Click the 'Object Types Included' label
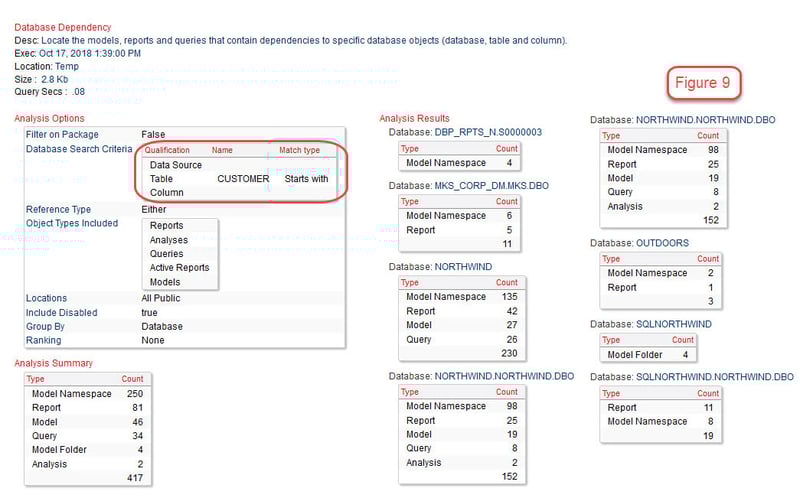Viewport: 800px width, 498px height. (72, 223)
